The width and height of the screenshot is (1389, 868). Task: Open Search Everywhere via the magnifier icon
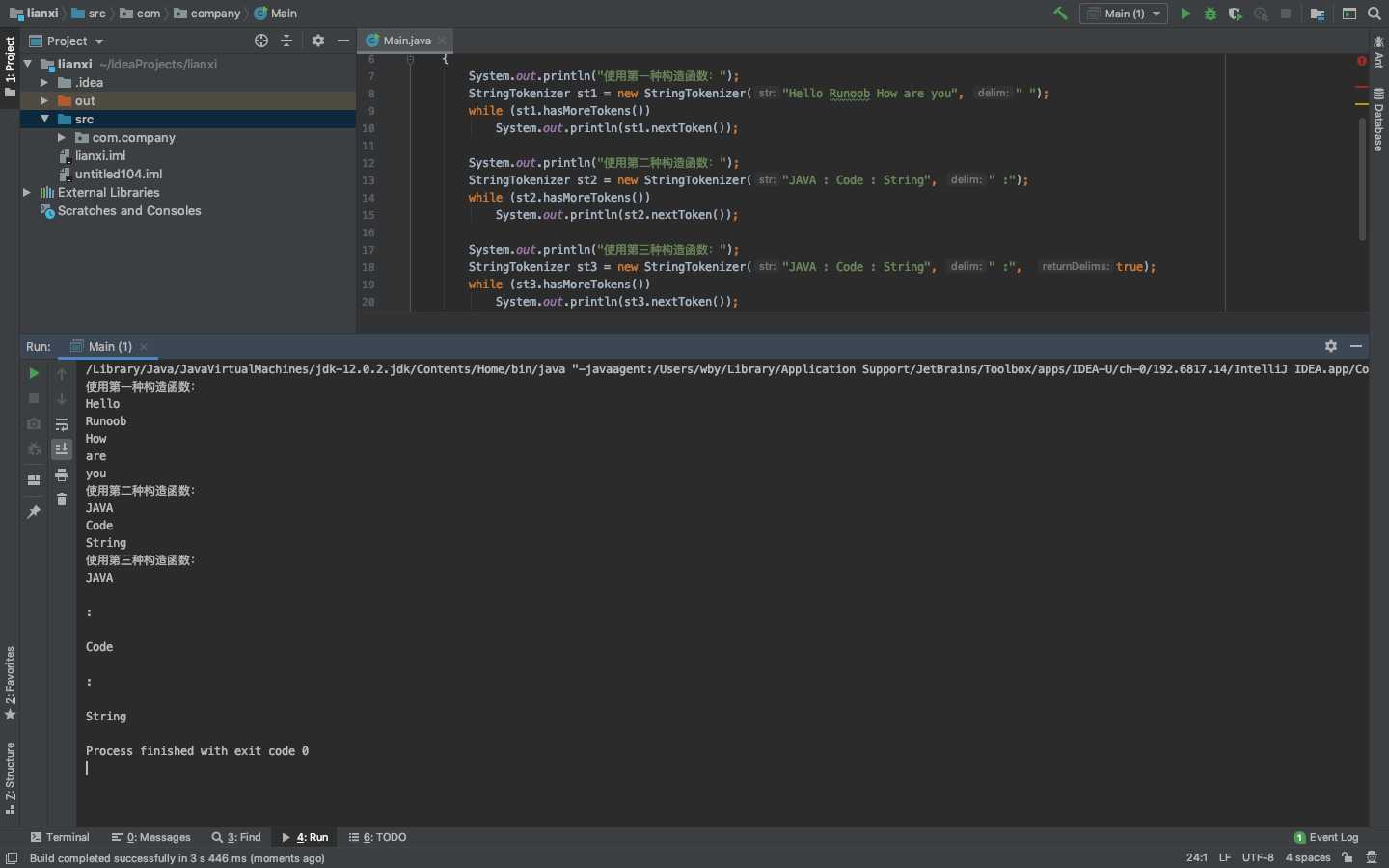pyautogui.click(x=1375, y=14)
